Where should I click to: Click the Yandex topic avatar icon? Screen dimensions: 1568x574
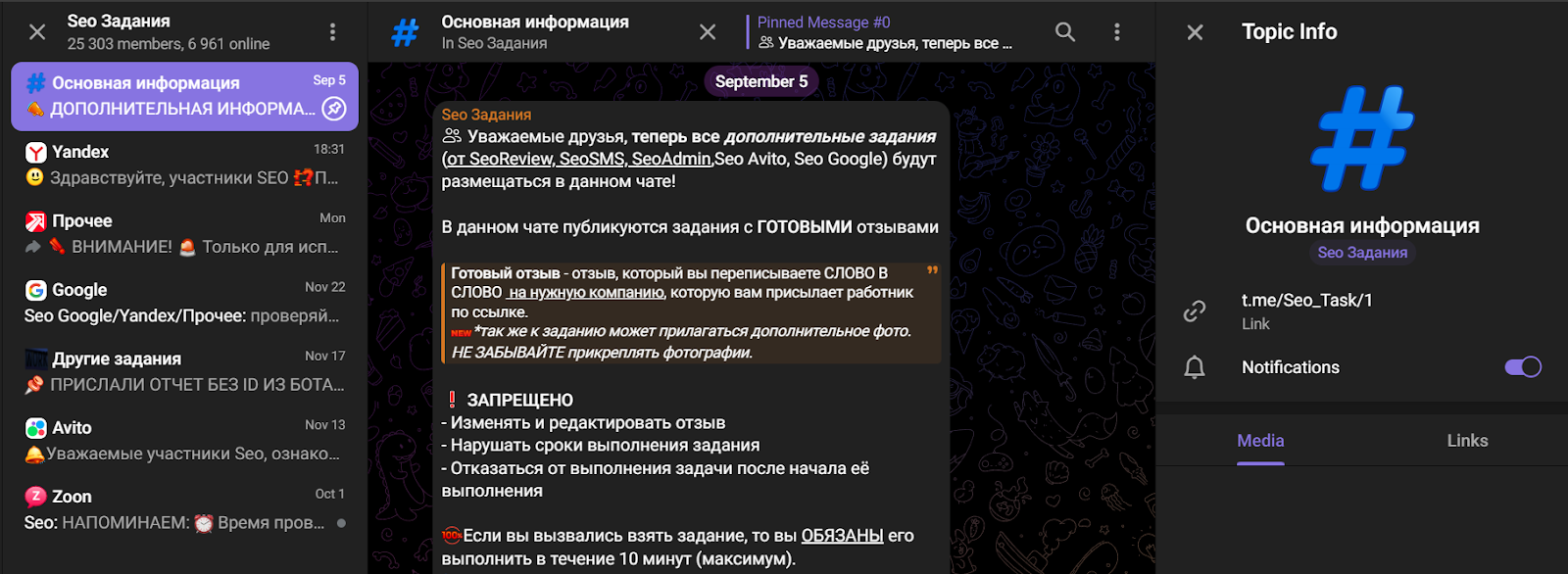[x=36, y=152]
